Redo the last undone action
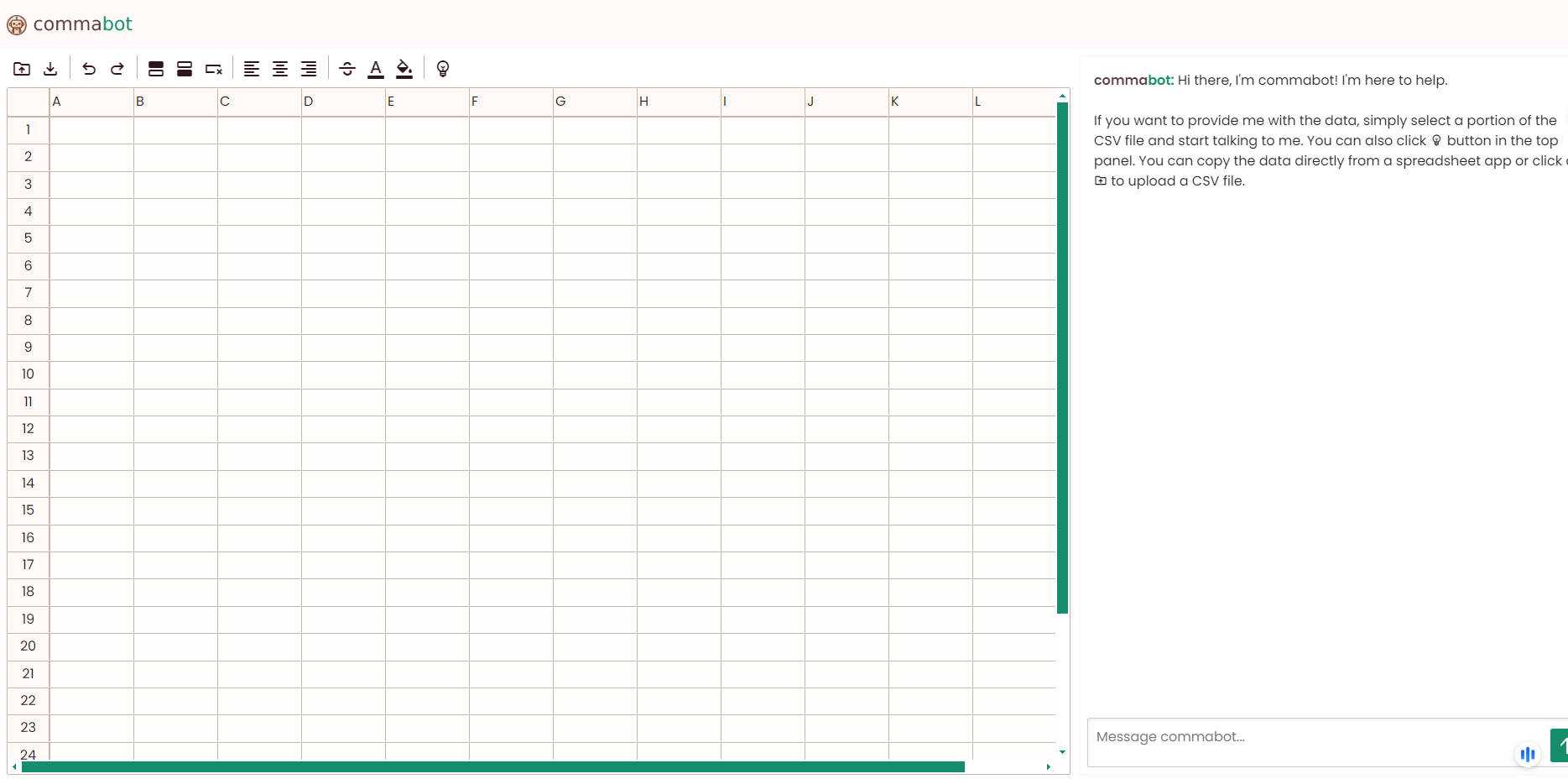1568x779 pixels. (117, 69)
